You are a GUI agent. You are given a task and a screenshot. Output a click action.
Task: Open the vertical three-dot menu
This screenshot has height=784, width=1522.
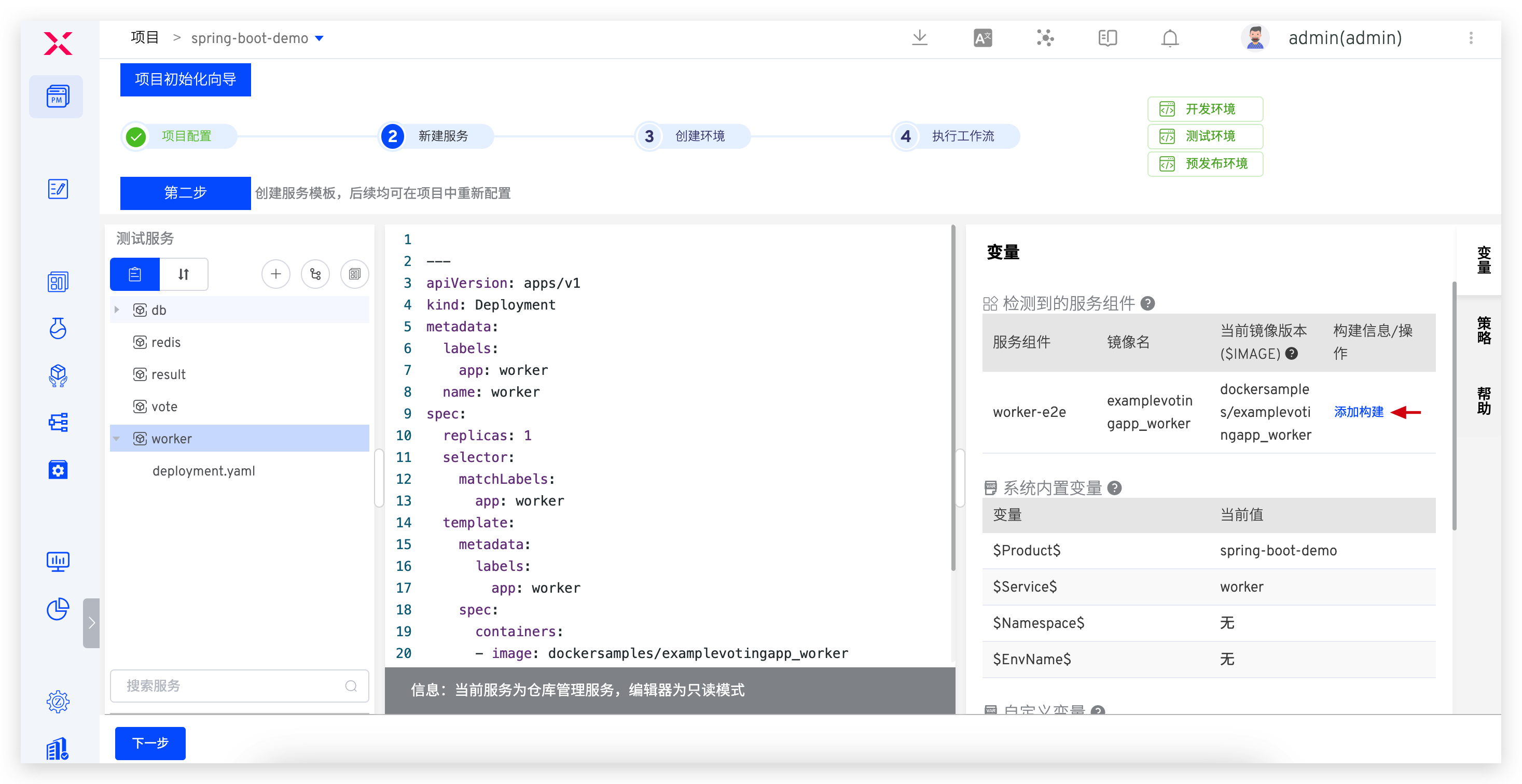(1471, 38)
